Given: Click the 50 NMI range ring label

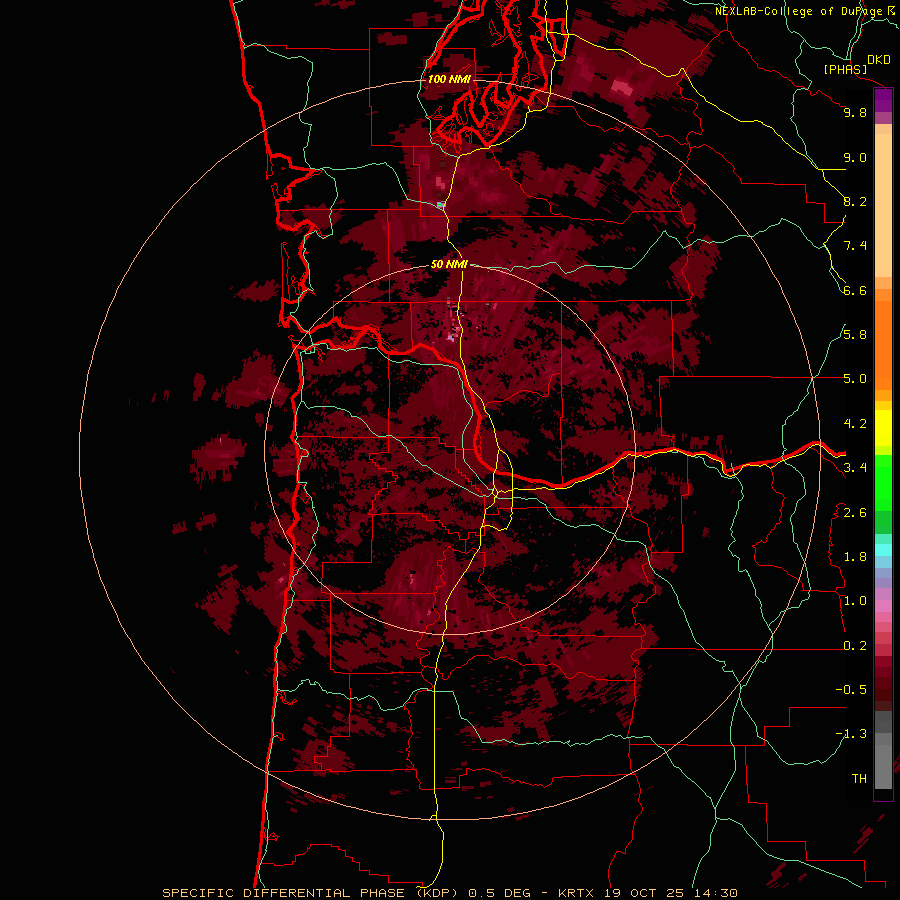Looking at the screenshot, I should 449,264.
